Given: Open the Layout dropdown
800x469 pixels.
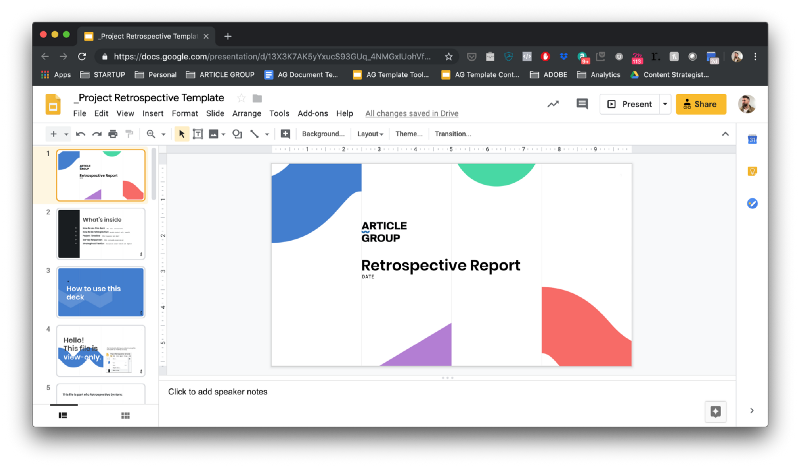Looking at the screenshot, I should click(370, 134).
